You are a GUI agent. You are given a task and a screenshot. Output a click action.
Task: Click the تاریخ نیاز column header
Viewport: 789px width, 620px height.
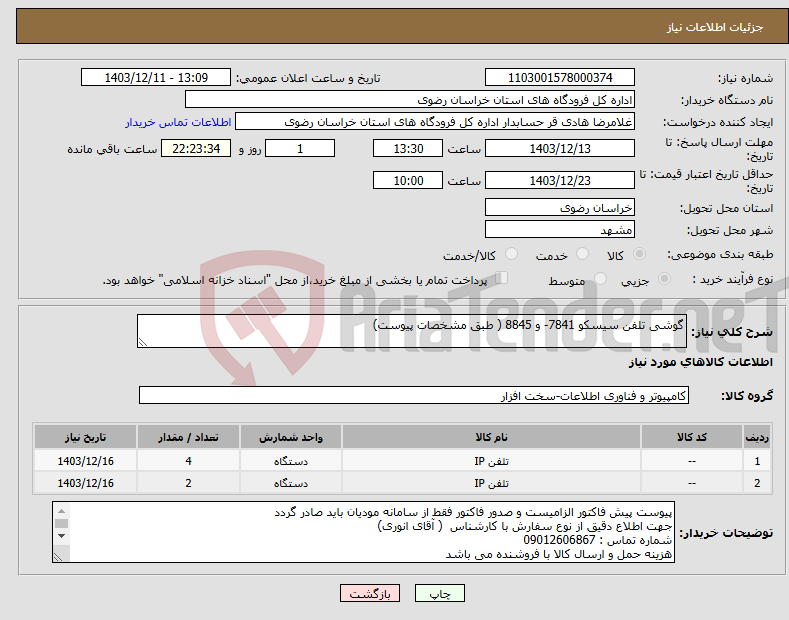pyautogui.click(x=86, y=437)
